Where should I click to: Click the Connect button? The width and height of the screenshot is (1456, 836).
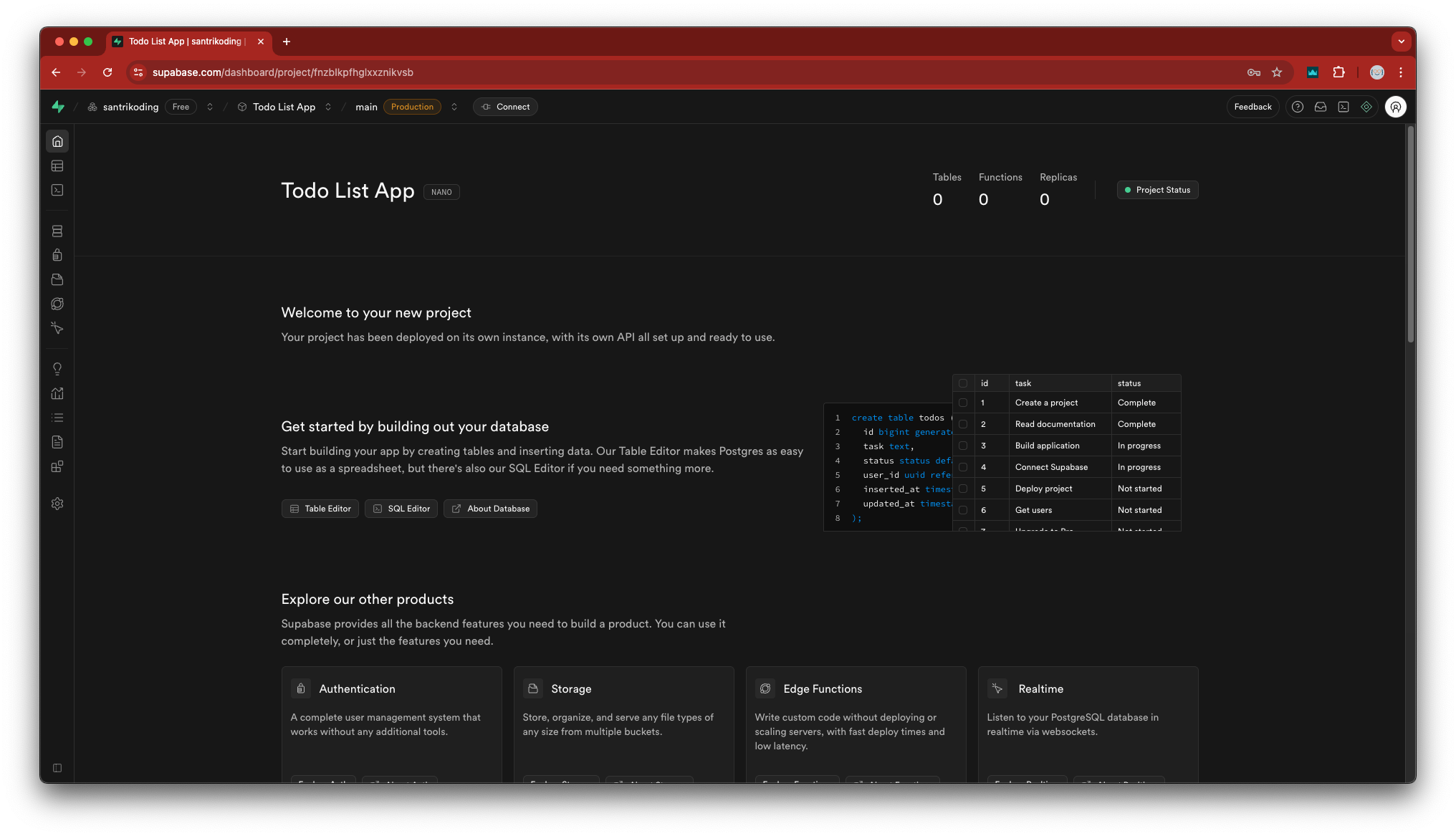[505, 107]
